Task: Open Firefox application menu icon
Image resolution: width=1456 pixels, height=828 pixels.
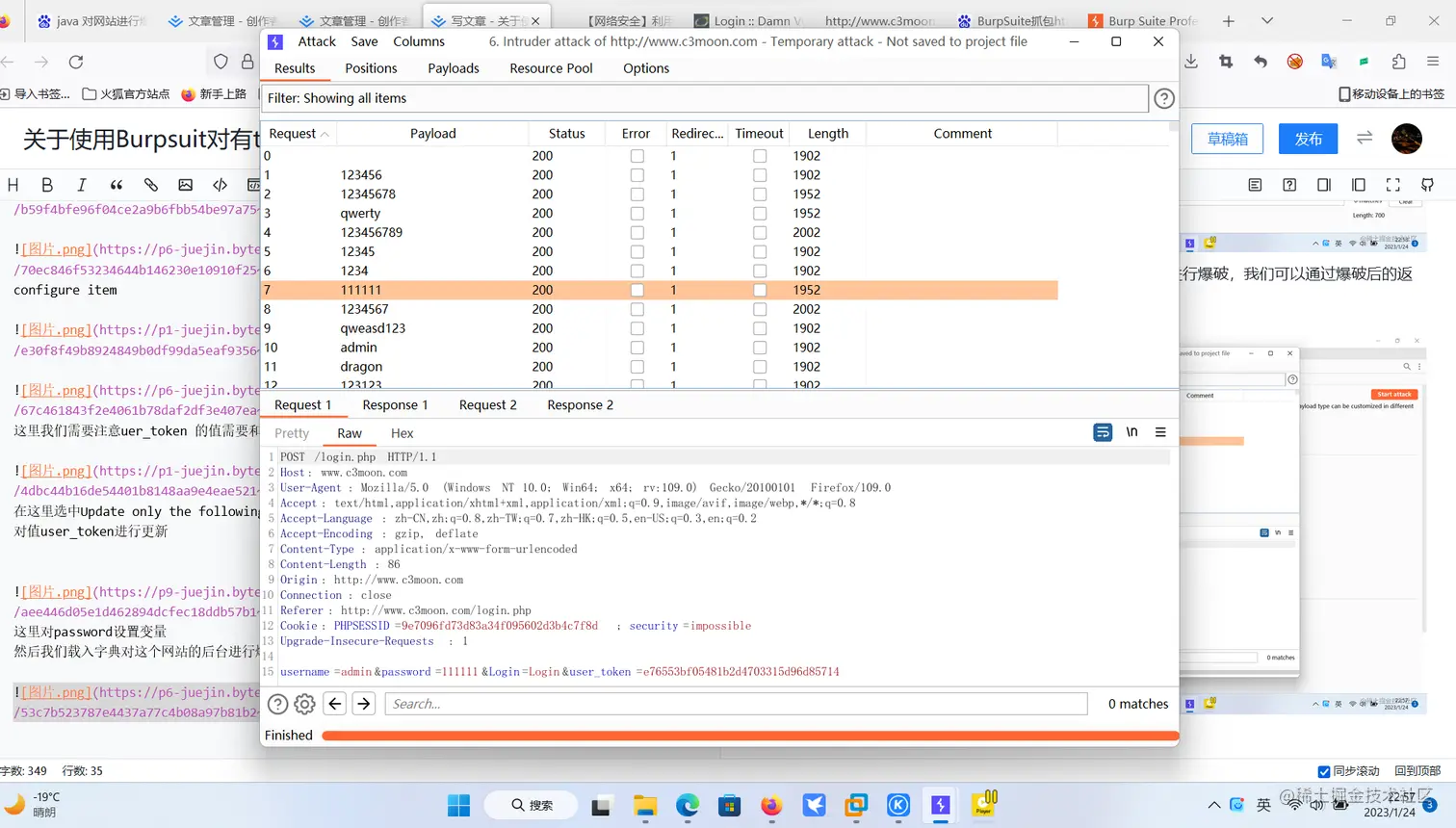Action: coord(1433,62)
